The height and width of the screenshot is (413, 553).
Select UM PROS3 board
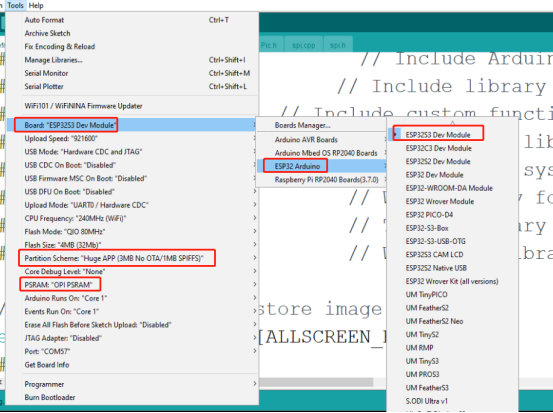pyautogui.click(x=453, y=374)
